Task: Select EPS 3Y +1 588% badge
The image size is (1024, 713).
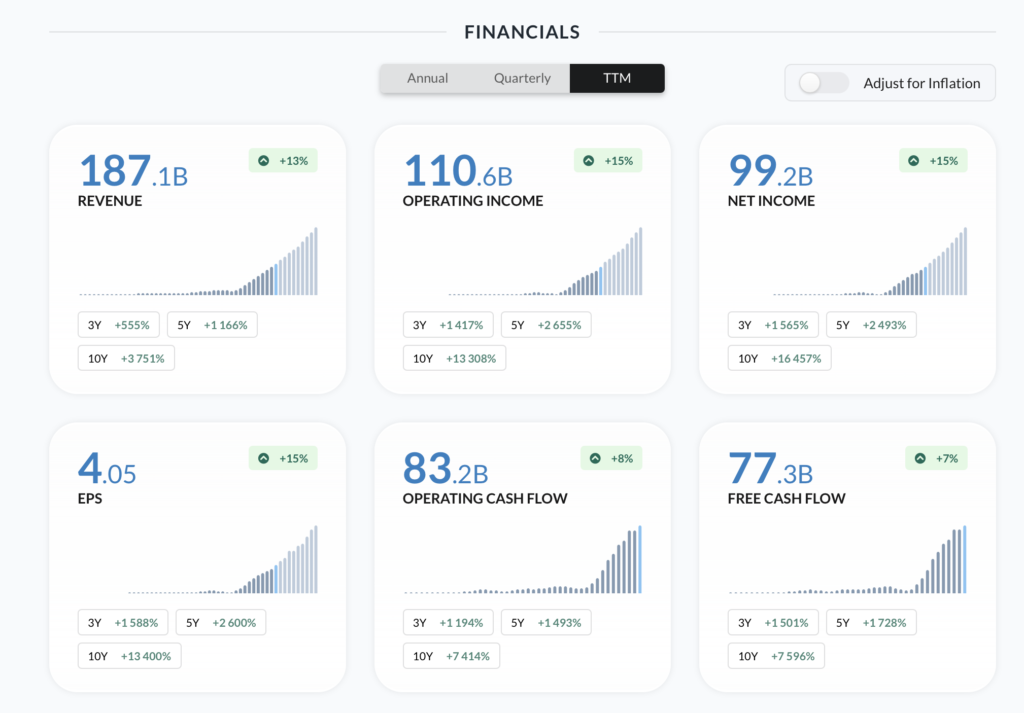Action: coord(123,623)
